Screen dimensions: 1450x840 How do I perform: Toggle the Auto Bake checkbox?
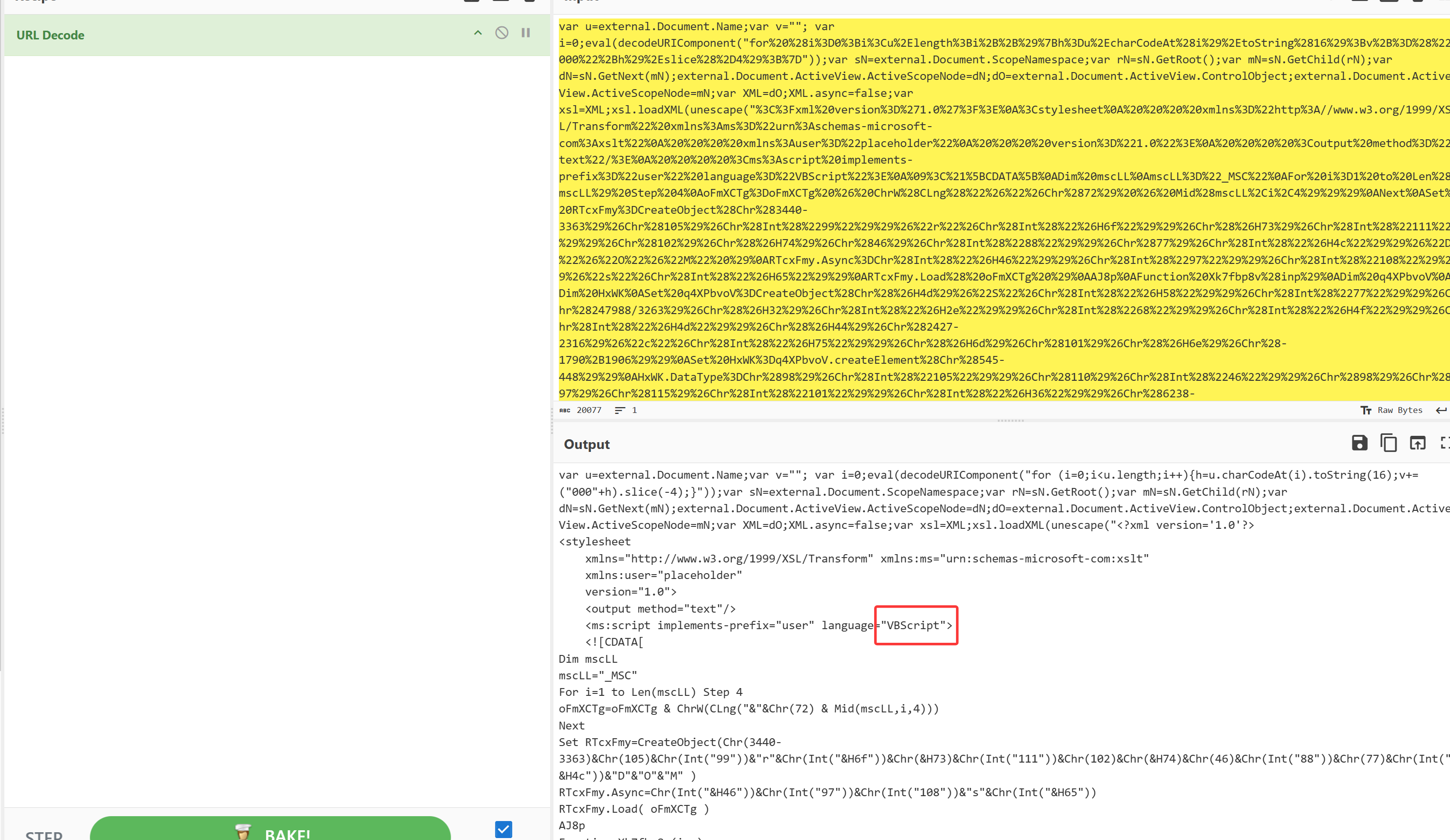point(503,829)
